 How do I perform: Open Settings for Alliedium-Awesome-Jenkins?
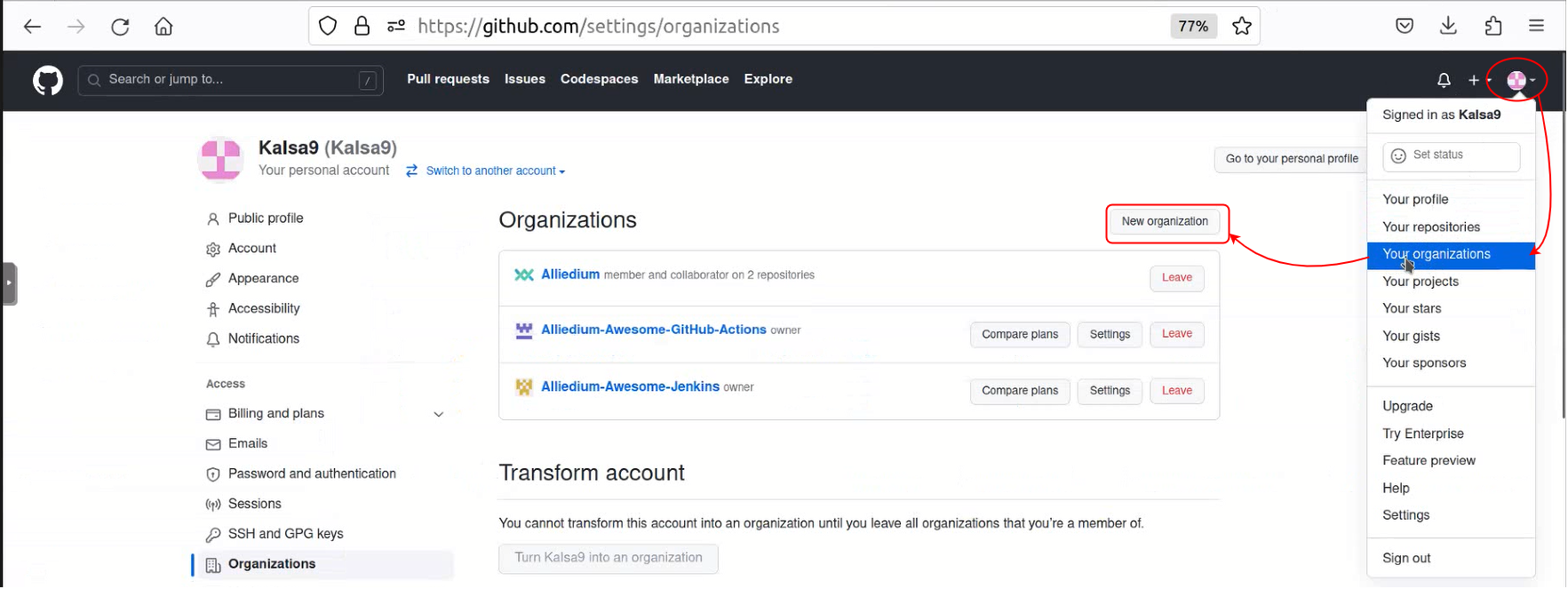pos(1110,391)
